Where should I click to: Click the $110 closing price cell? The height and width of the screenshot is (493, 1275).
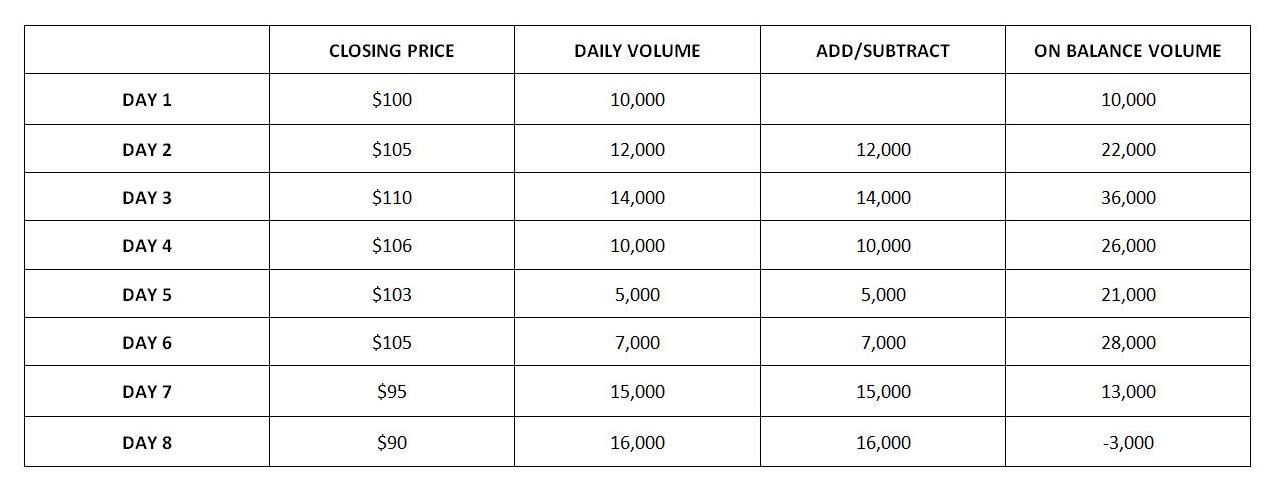pos(391,198)
